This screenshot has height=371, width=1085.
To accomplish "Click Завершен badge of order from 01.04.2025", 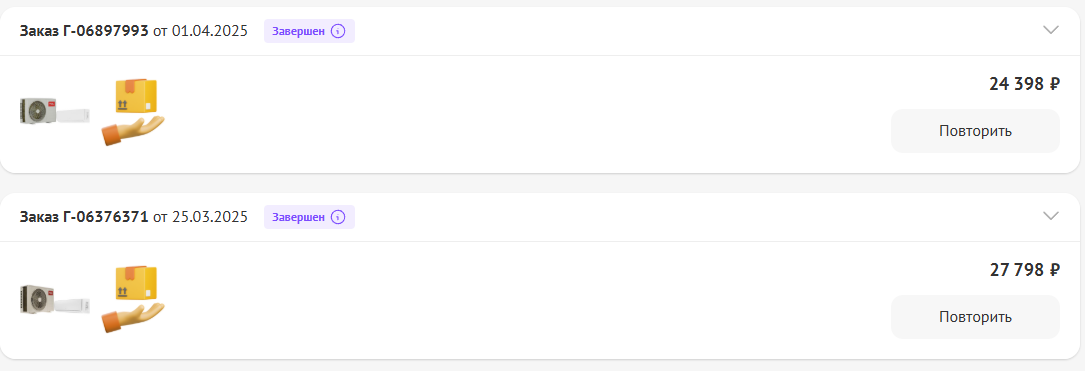I will coord(309,31).
